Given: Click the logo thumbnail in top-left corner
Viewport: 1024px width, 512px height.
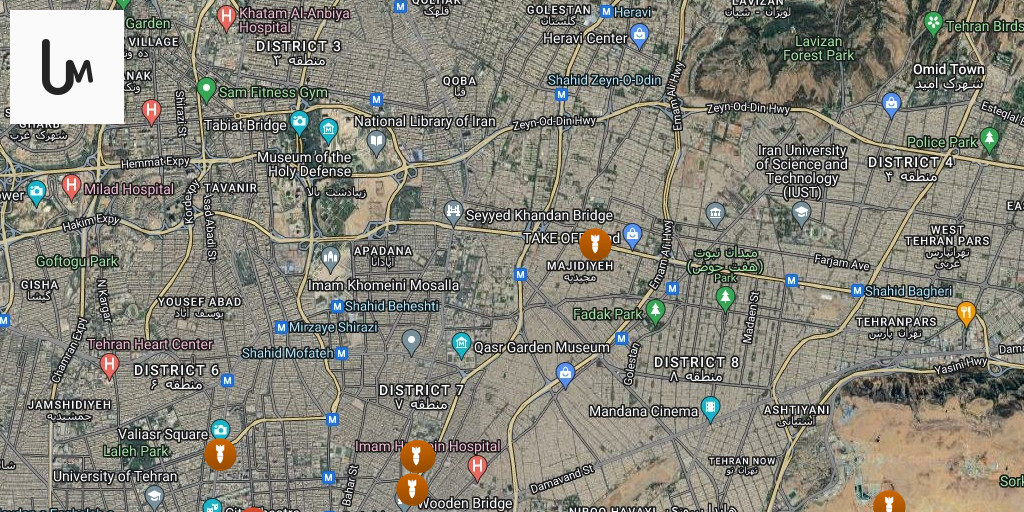Looking at the screenshot, I should (67, 67).
